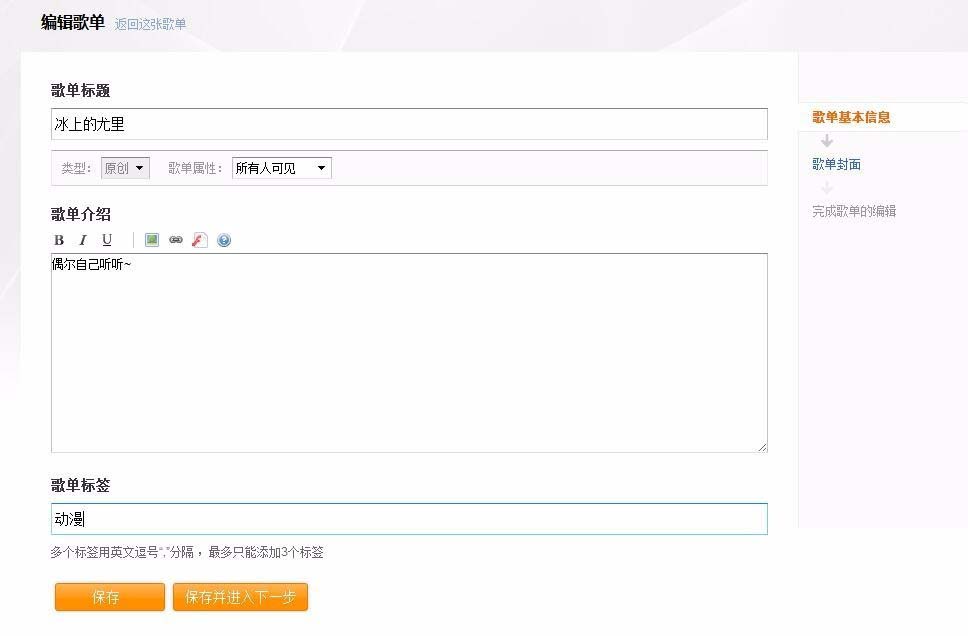The image size is (968, 636).
Task: Open editor help blue question icon
Action: 224,240
